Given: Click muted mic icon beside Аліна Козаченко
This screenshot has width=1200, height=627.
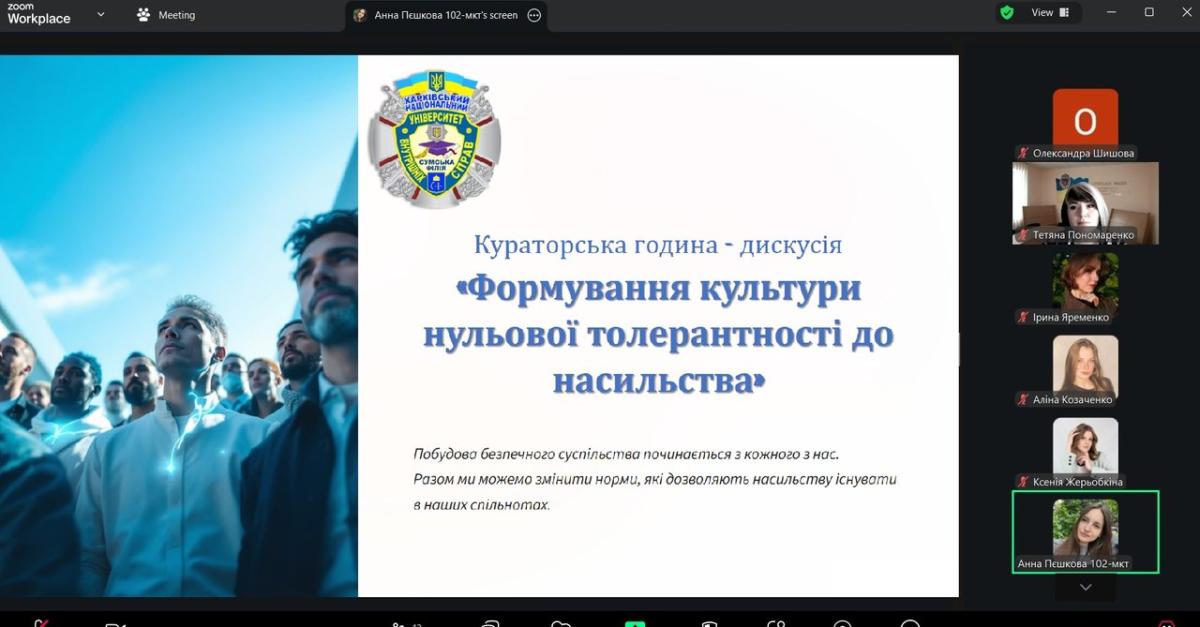Looking at the screenshot, I should coord(1023,399).
